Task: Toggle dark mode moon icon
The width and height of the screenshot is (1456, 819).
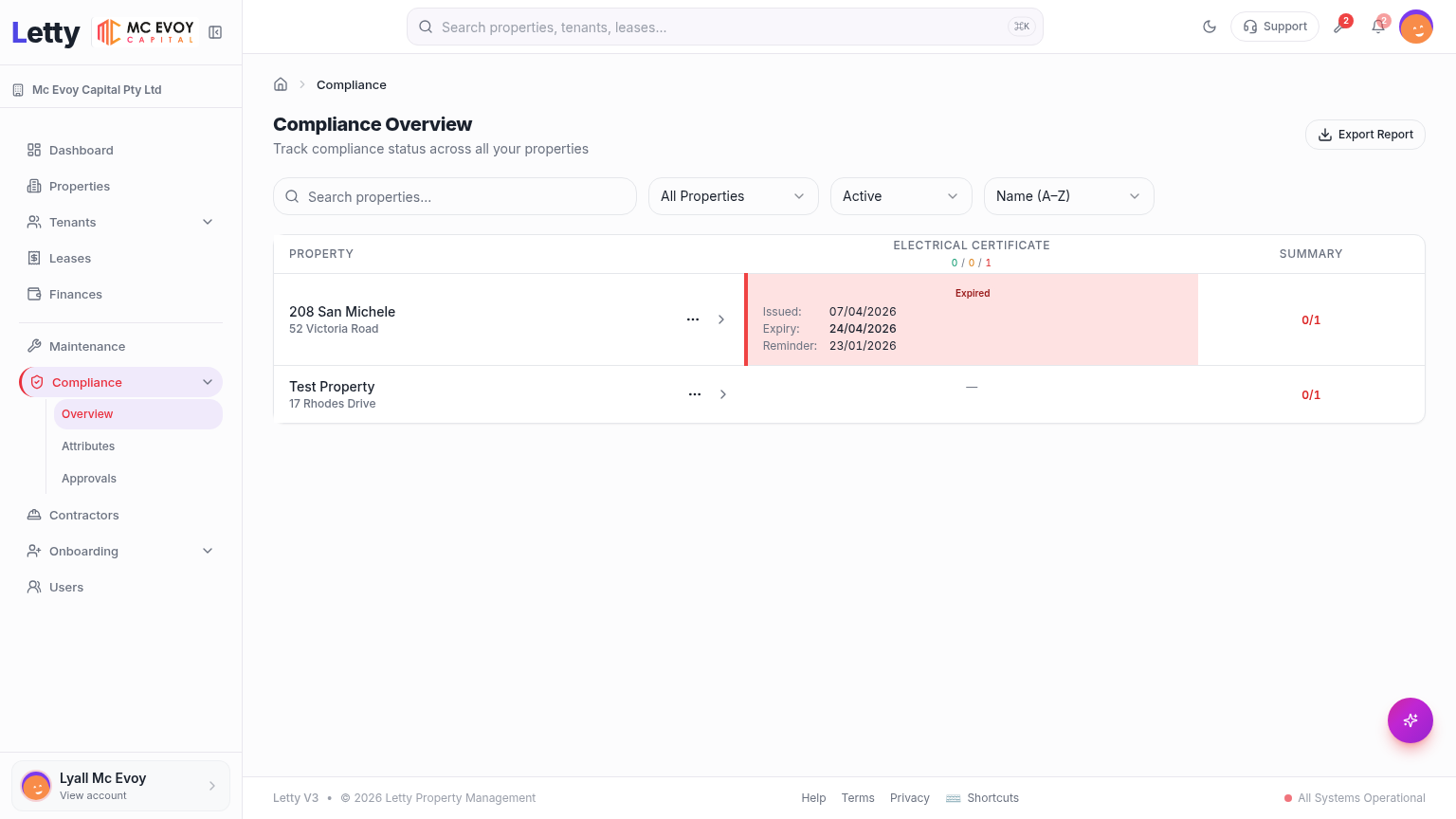Action: pyautogui.click(x=1210, y=27)
